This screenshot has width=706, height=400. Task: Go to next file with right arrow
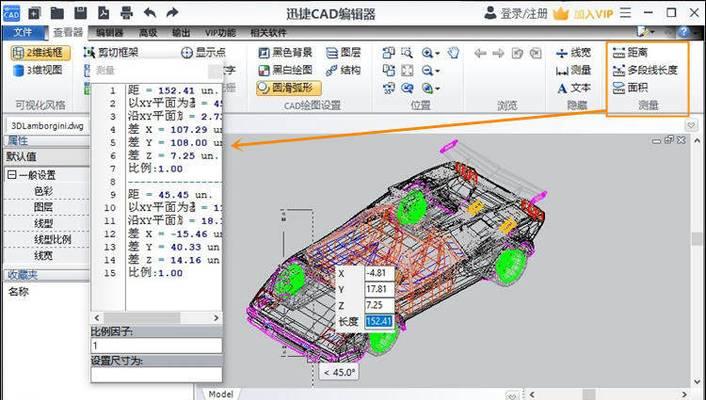pos(498,54)
